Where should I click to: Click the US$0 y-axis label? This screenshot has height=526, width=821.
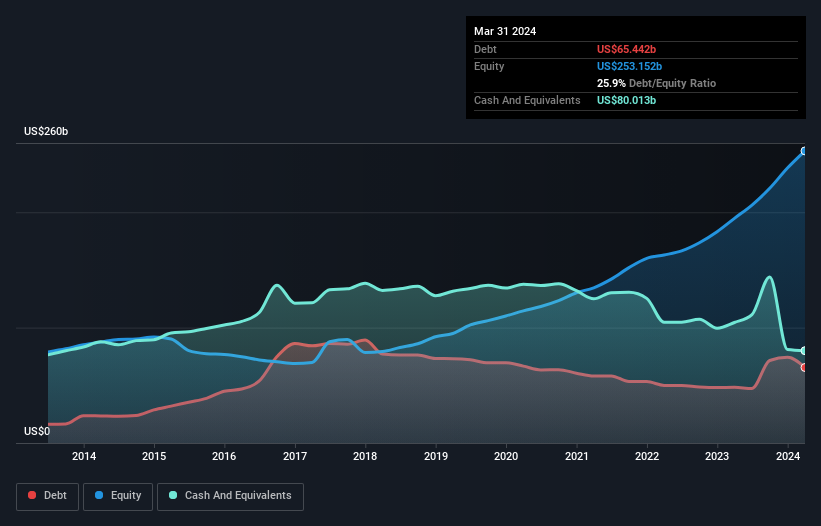[x=37, y=431]
